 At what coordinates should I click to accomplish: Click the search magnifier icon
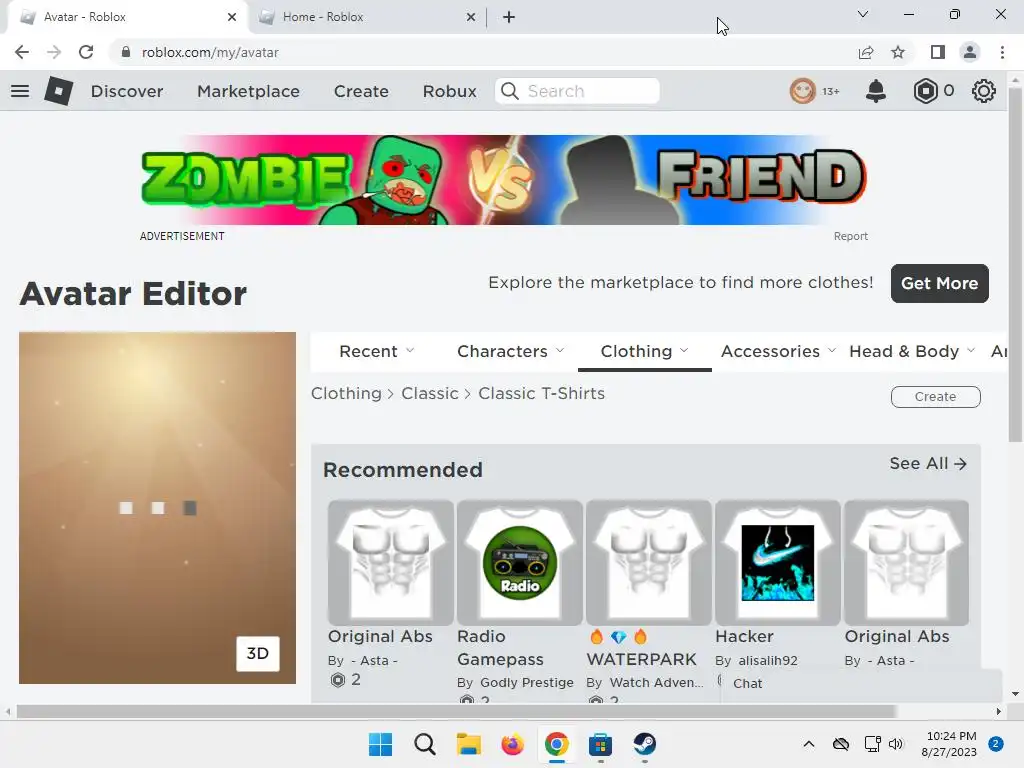510,91
